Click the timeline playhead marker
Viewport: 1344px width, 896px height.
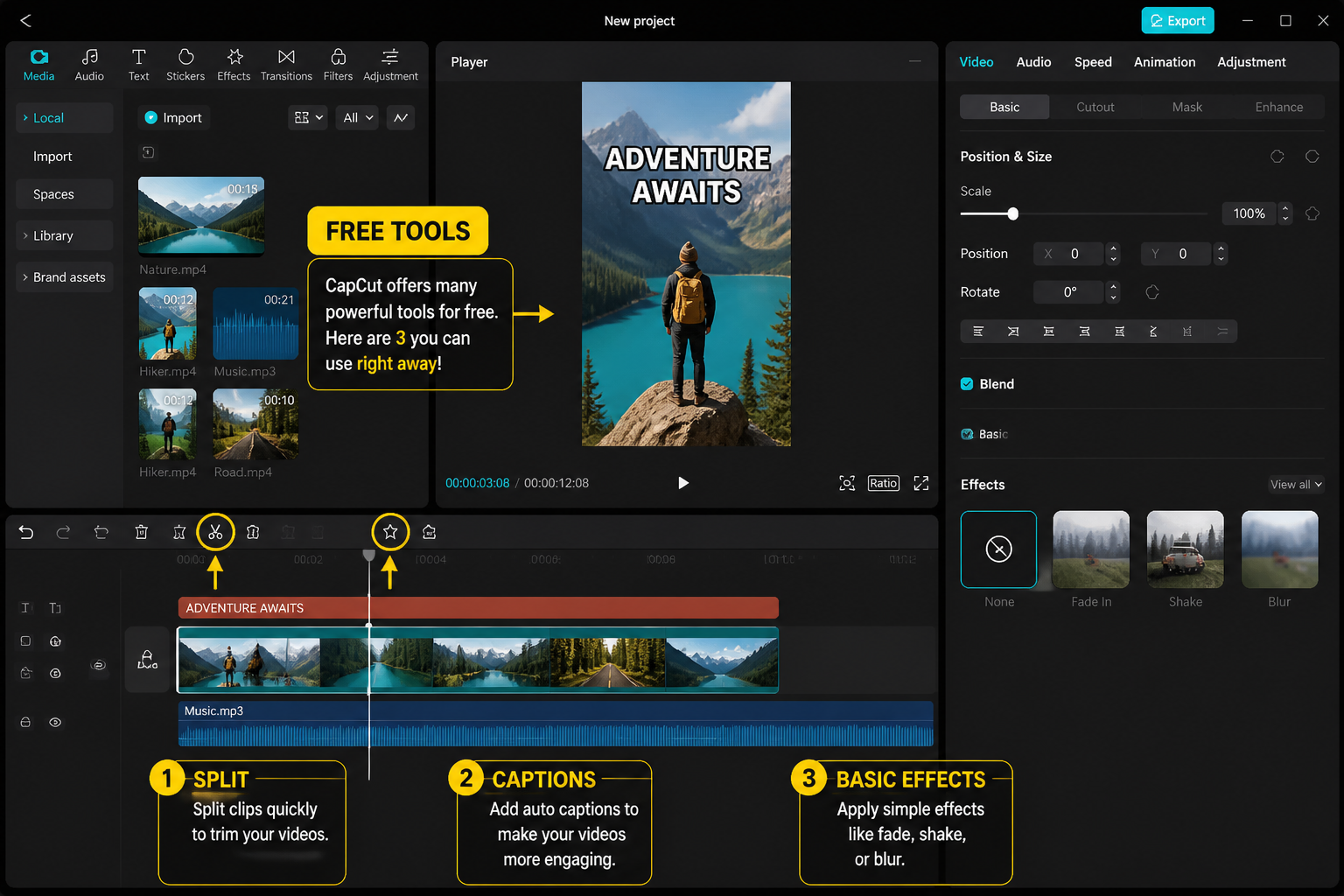[369, 556]
